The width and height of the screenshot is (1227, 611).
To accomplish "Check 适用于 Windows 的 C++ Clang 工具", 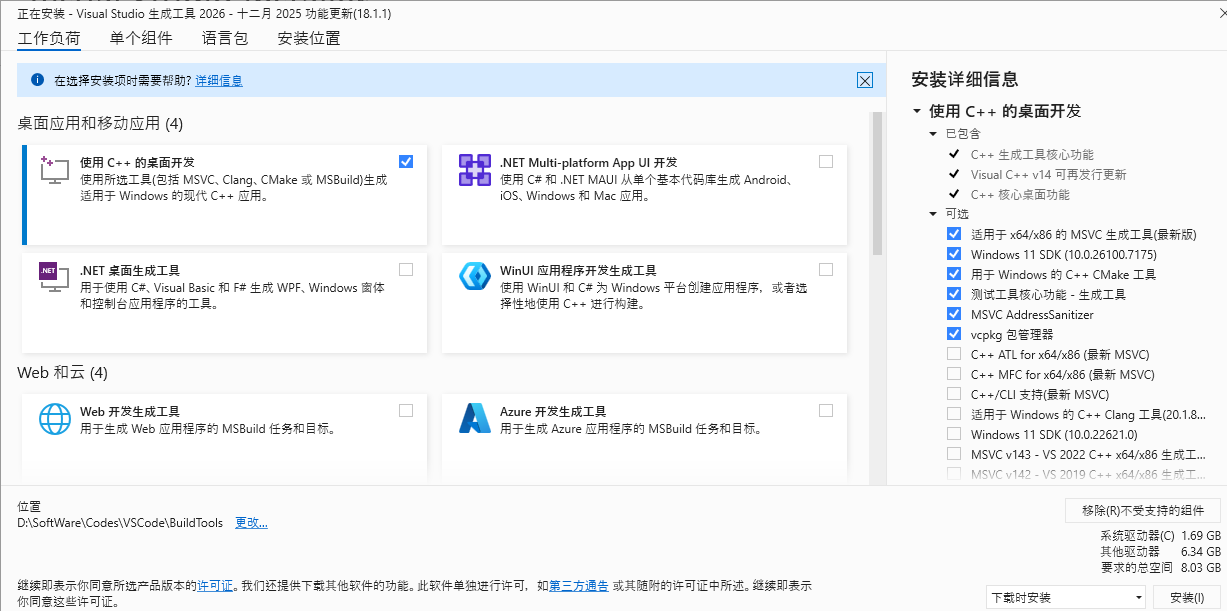I will pos(954,414).
